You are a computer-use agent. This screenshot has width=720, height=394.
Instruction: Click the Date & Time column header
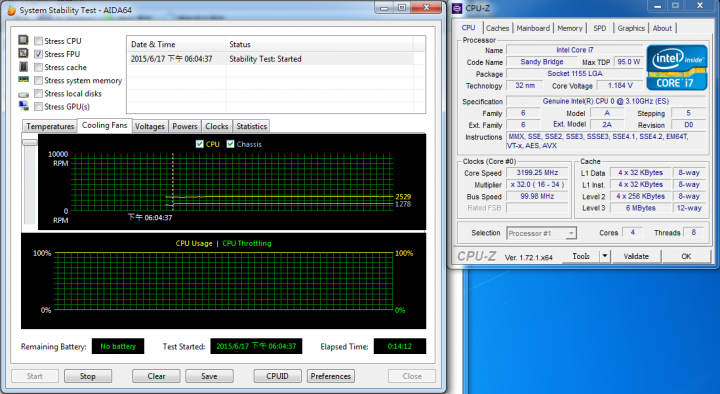click(x=176, y=45)
